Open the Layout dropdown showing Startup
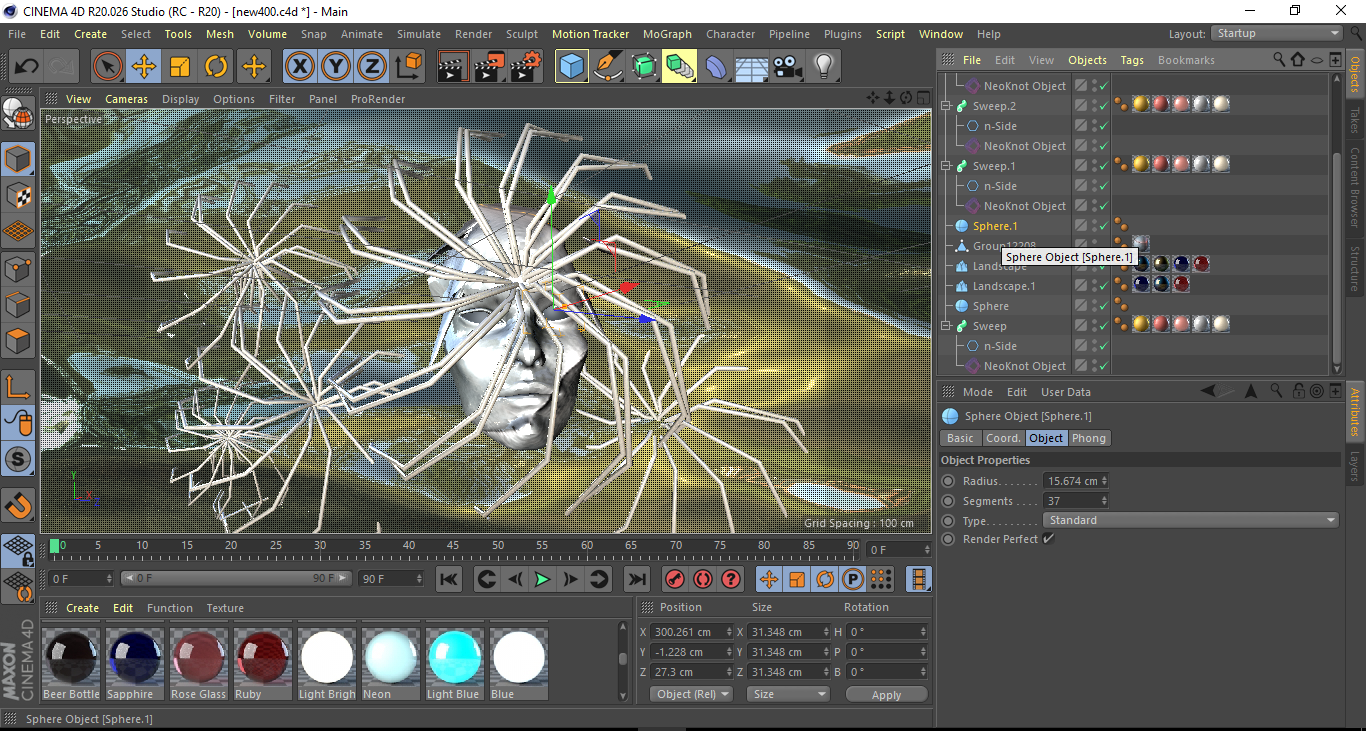The height and width of the screenshot is (731, 1366). pos(1277,33)
